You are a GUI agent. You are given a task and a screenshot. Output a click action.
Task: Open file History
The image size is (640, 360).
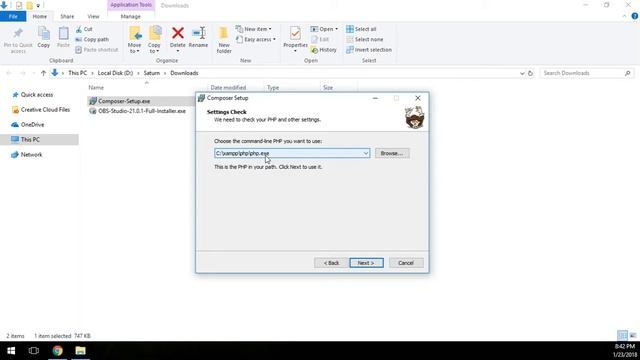324,49
